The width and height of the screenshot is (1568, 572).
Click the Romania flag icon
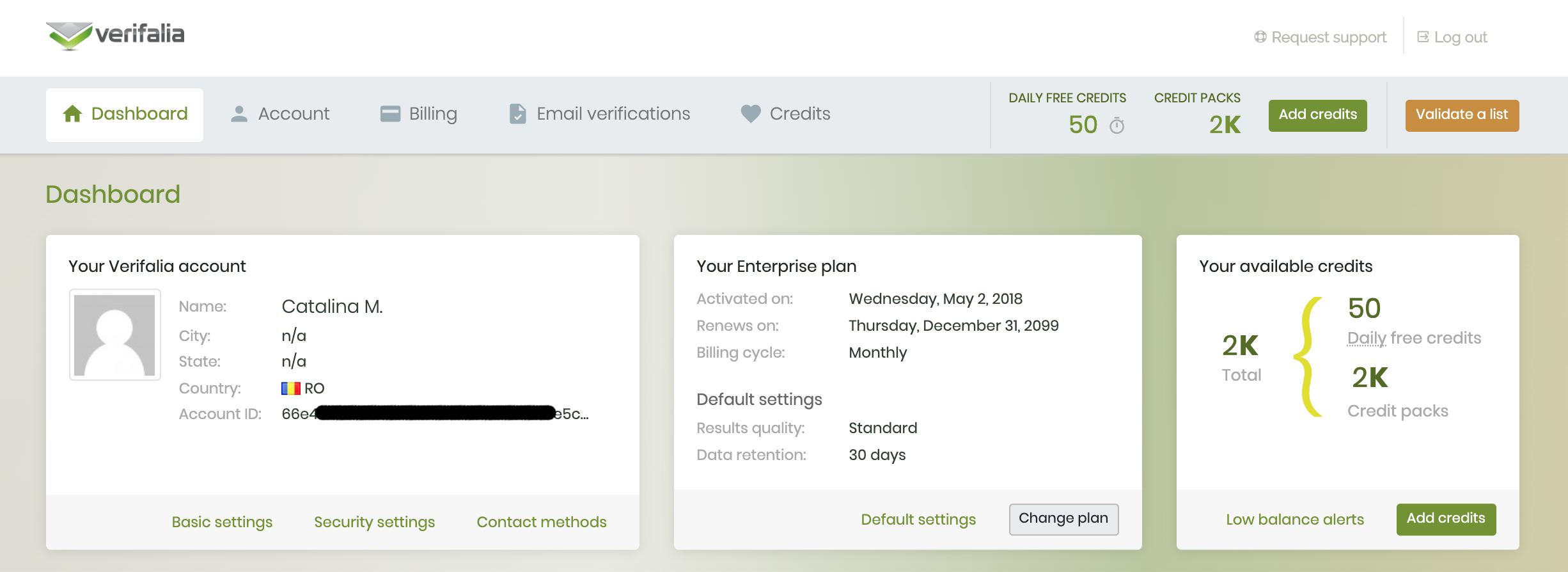[291, 388]
